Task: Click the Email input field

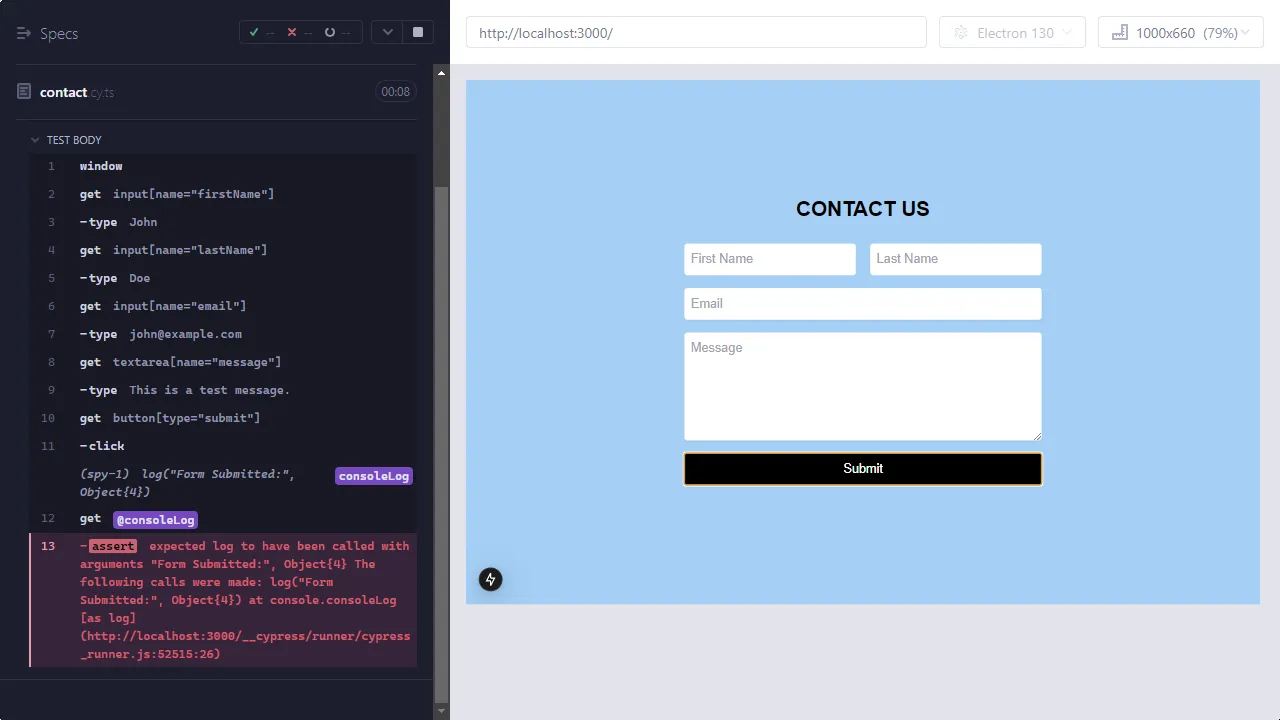Action: pos(863,304)
